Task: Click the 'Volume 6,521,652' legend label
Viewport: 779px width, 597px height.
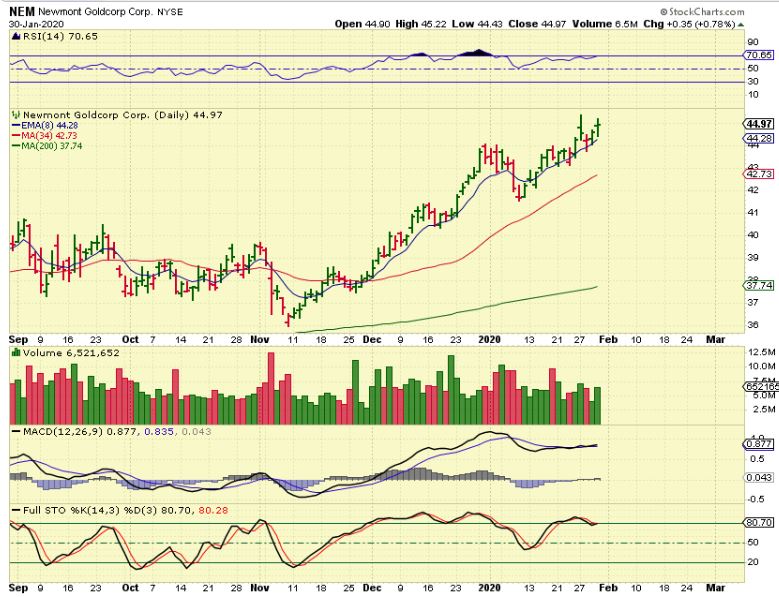Action: tap(71, 353)
